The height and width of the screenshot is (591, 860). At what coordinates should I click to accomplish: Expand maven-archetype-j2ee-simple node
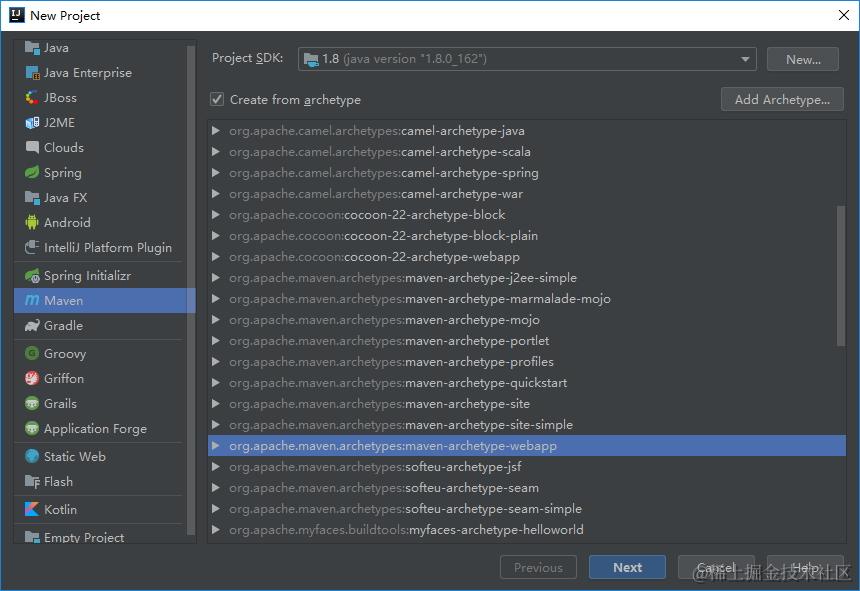[216, 277]
